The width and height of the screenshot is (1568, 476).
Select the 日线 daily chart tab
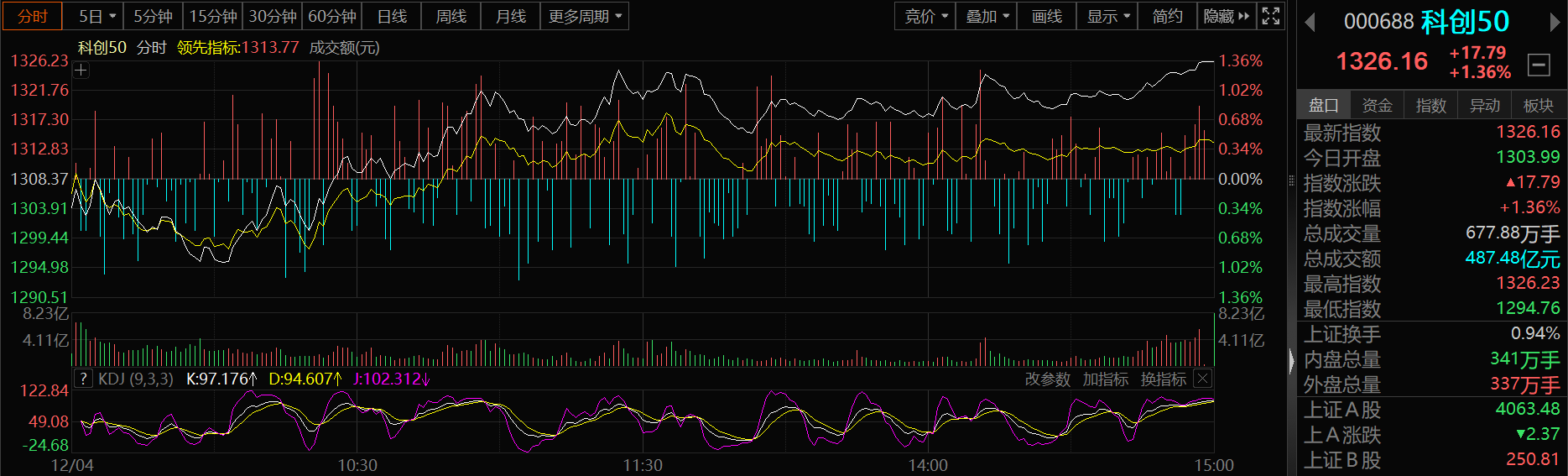tap(392, 16)
